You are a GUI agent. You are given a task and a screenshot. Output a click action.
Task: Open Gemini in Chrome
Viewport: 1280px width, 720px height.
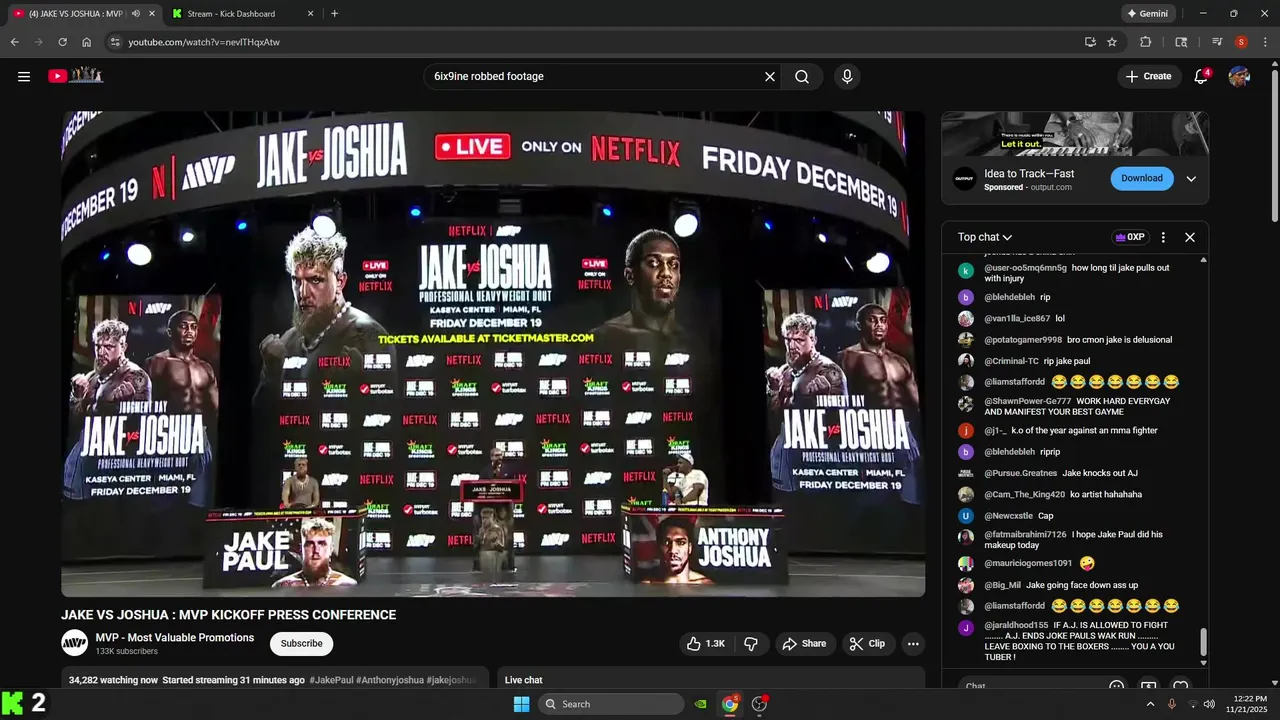[x=1148, y=14]
